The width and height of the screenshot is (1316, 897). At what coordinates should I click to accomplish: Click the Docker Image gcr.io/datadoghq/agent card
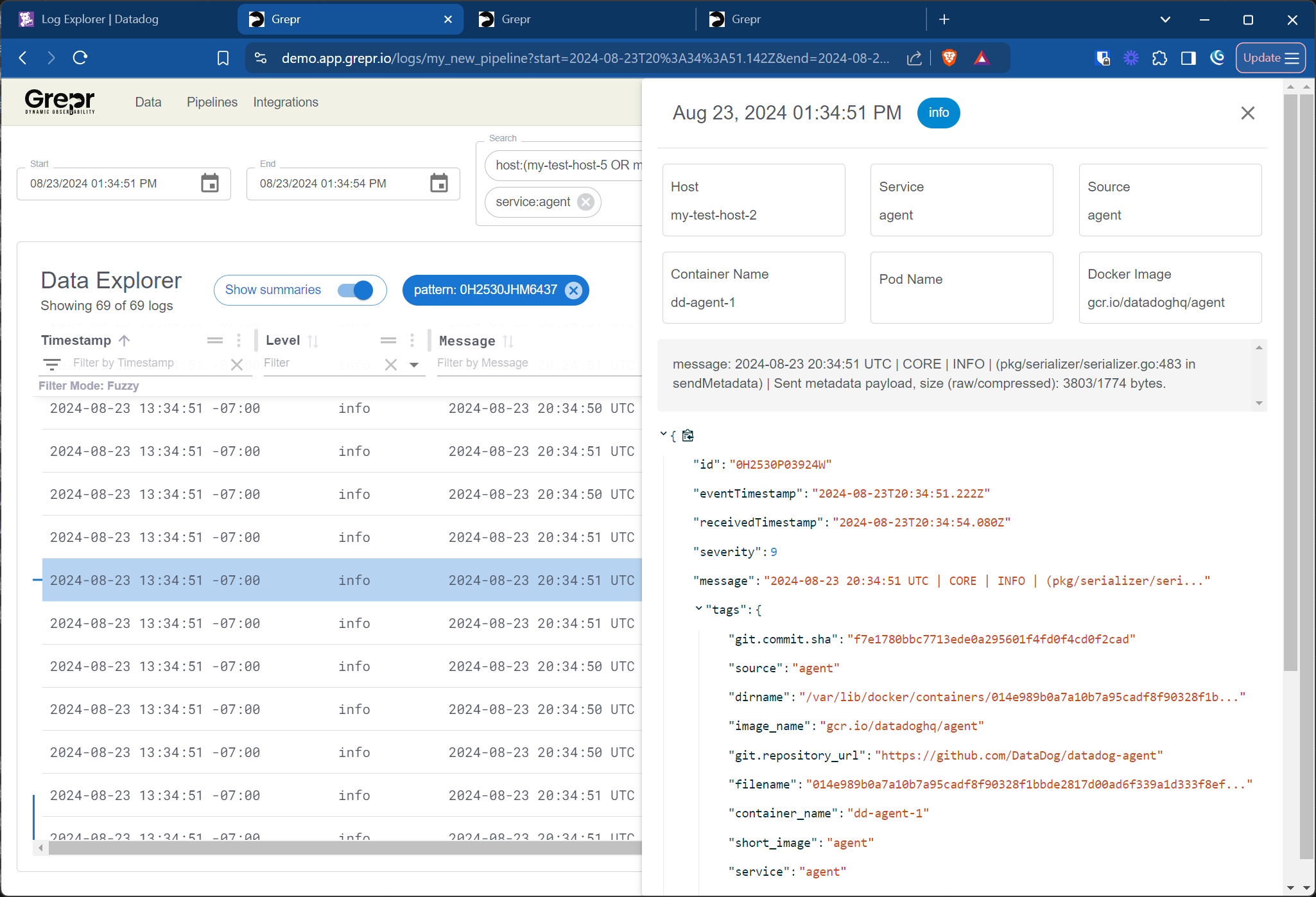click(x=1170, y=288)
